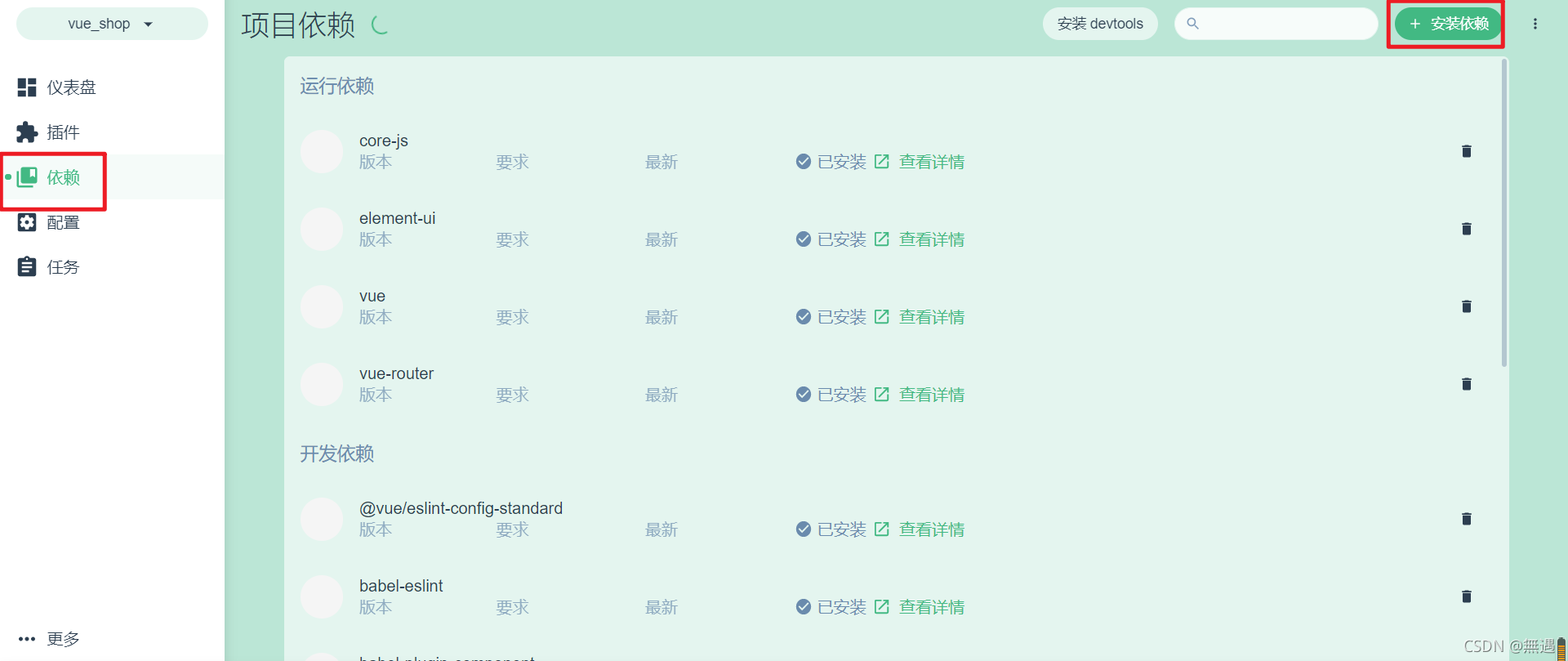Click the external link icon for core-js
Viewport: 1568px width, 661px height.
pyautogui.click(x=882, y=161)
